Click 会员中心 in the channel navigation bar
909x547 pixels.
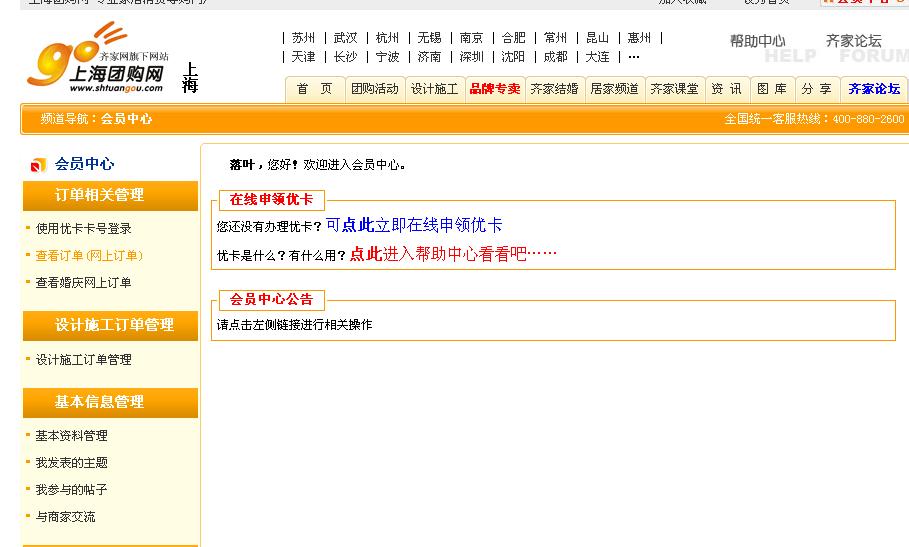coord(126,119)
